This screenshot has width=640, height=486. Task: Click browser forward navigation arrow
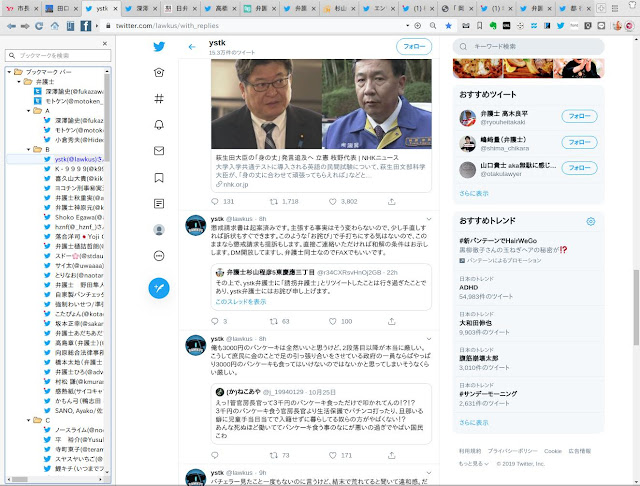pyautogui.click(x=25, y=26)
